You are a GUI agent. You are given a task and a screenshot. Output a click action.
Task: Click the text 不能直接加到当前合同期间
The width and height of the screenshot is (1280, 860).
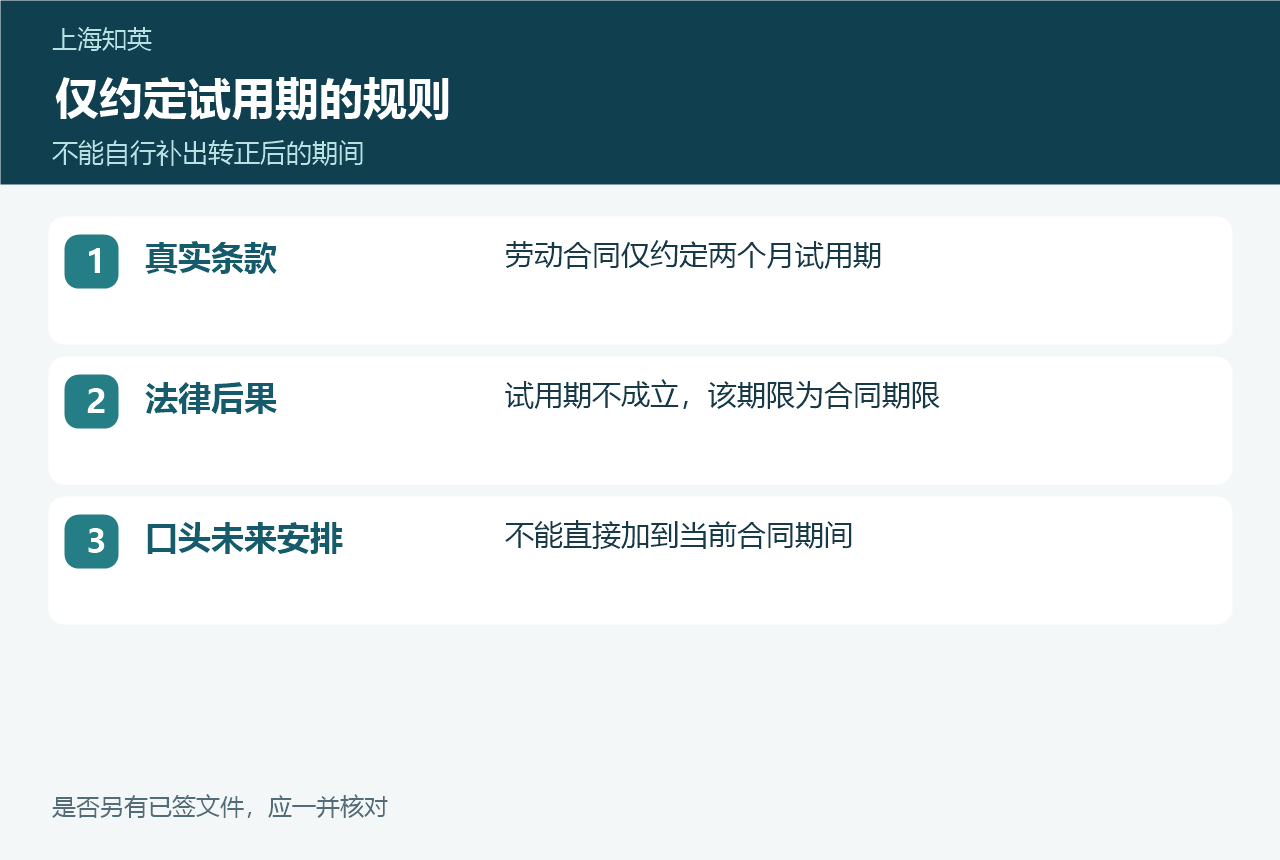(x=679, y=536)
